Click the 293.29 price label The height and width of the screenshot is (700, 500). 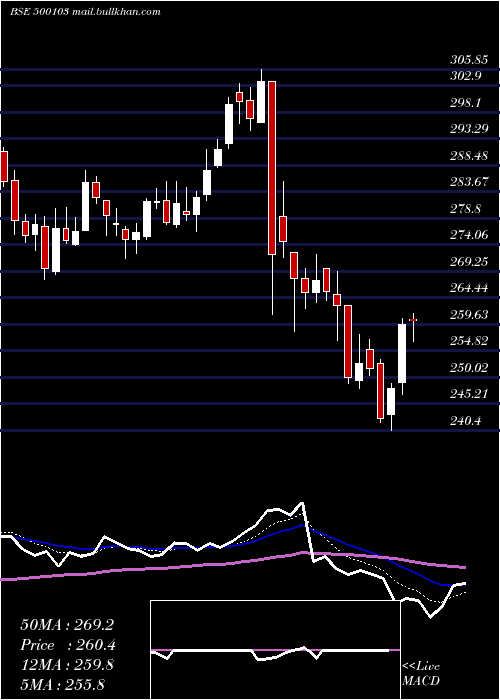tap(469, 129)
